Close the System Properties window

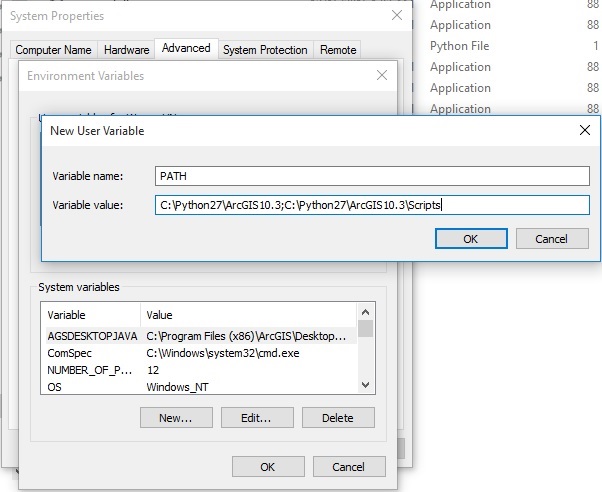point(397,15)
